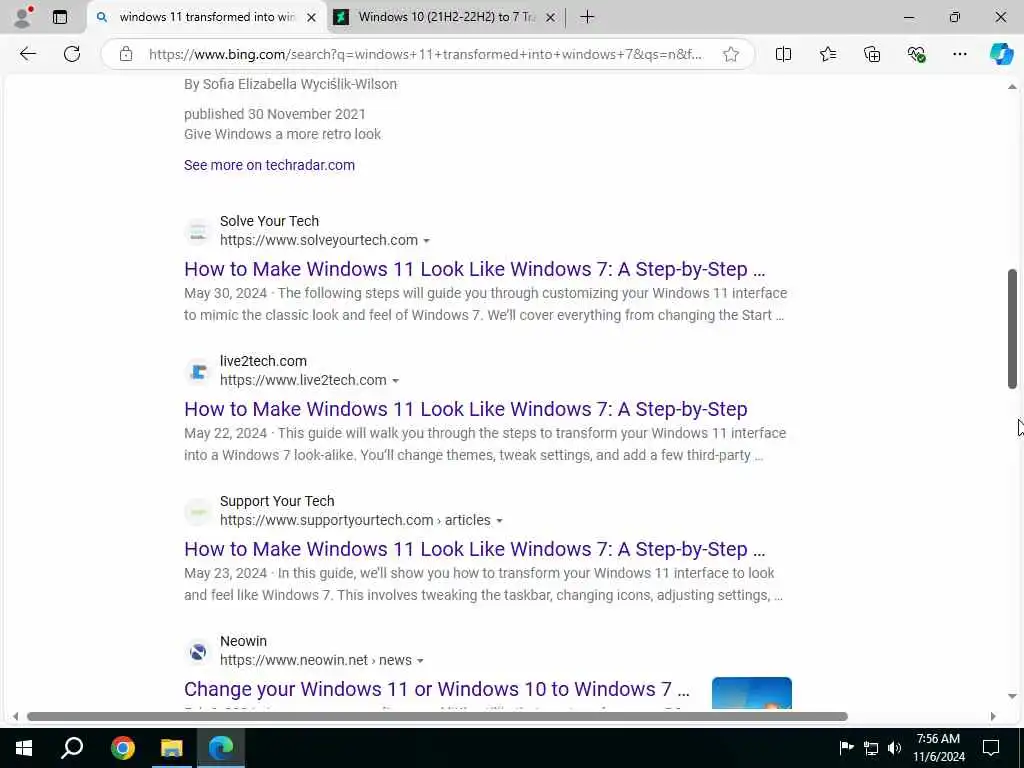The width and height of the screenshot is (1024, 768).
Task: Open a new tab
Action: pyautogui.click(x=587, y=17)
